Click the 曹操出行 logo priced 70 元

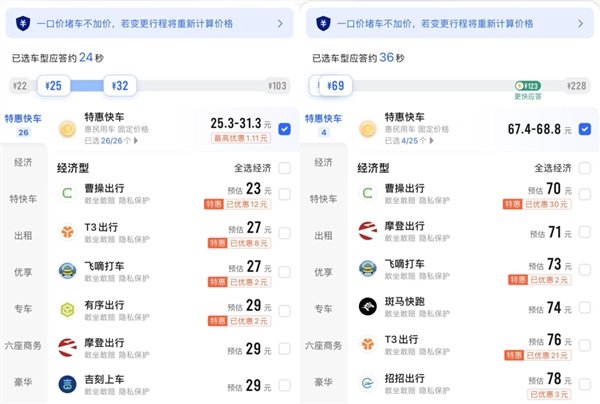(368, 193)
